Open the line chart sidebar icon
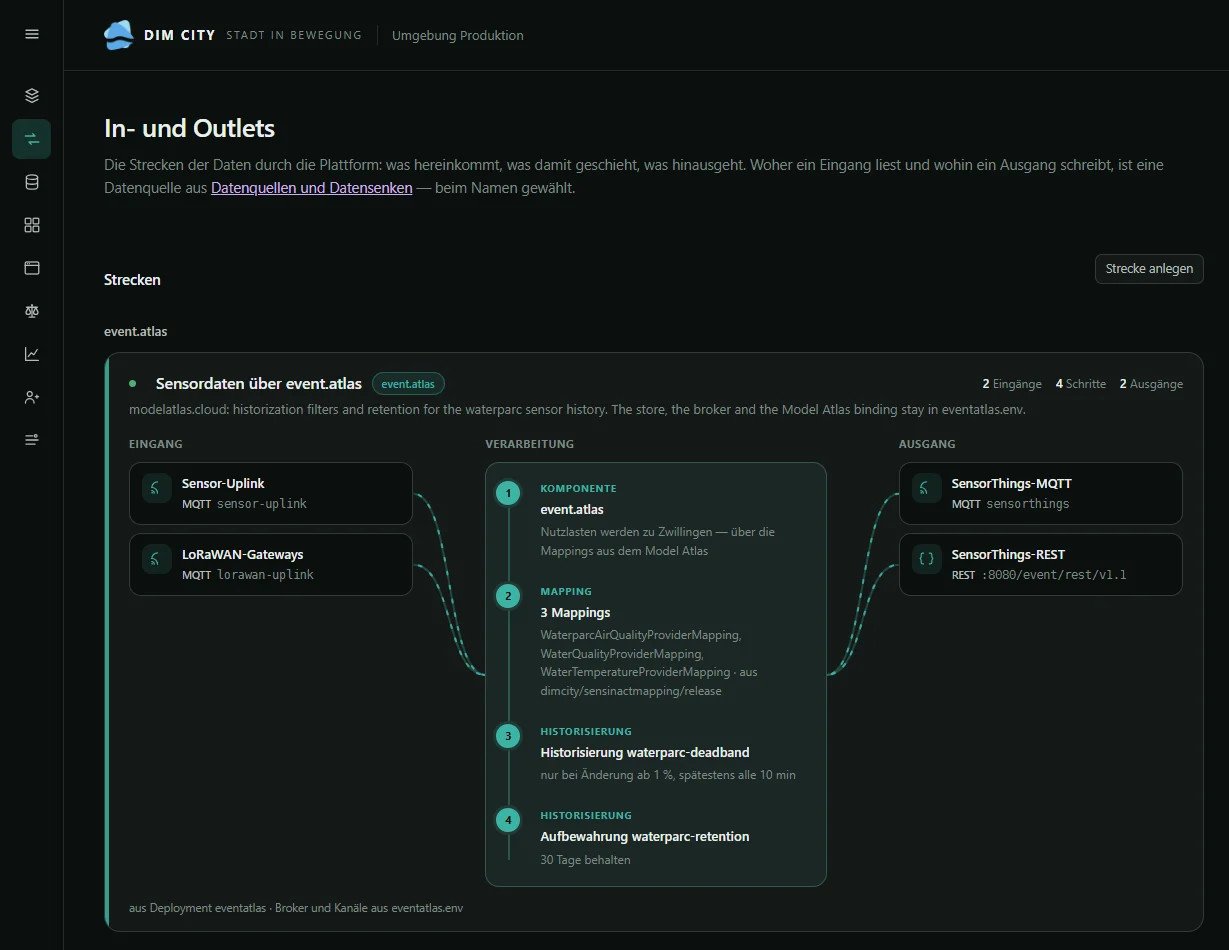The image size is (1229, 950). pyautogui.click(x=32, y=354)
